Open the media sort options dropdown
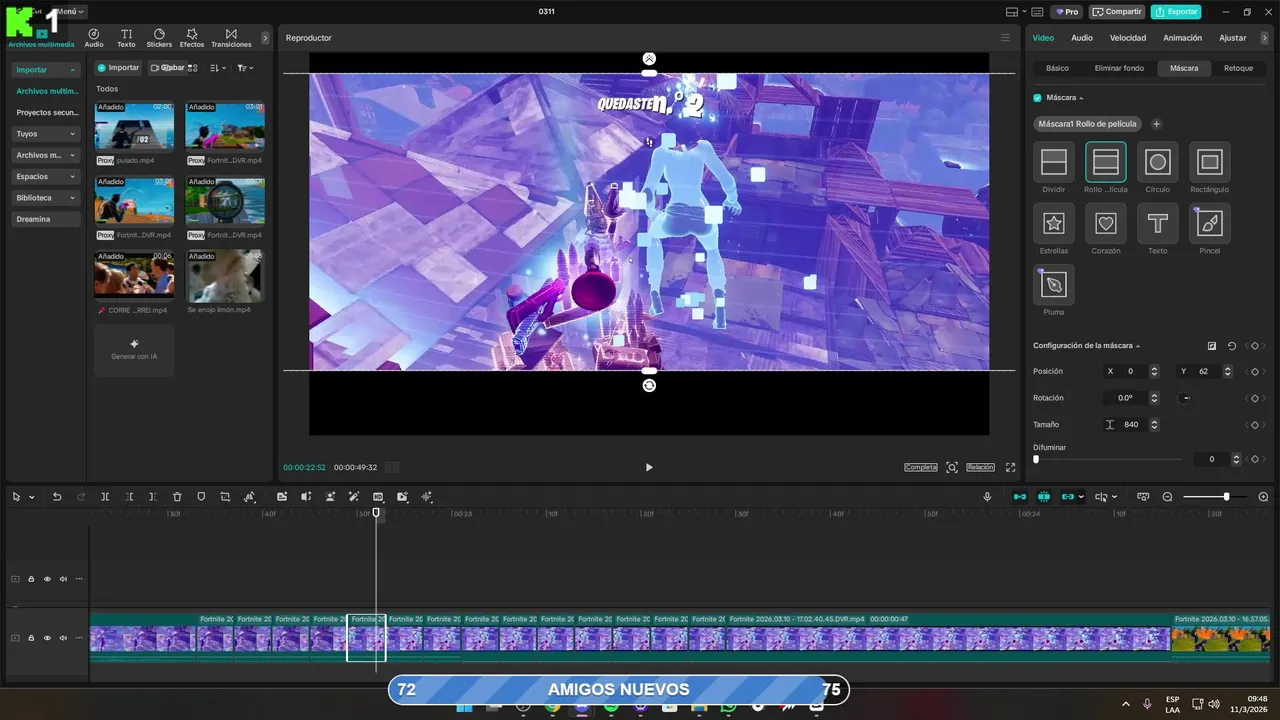Image resolution: width=1280 pixels, height=720 pixels. [x=219, y=68]
